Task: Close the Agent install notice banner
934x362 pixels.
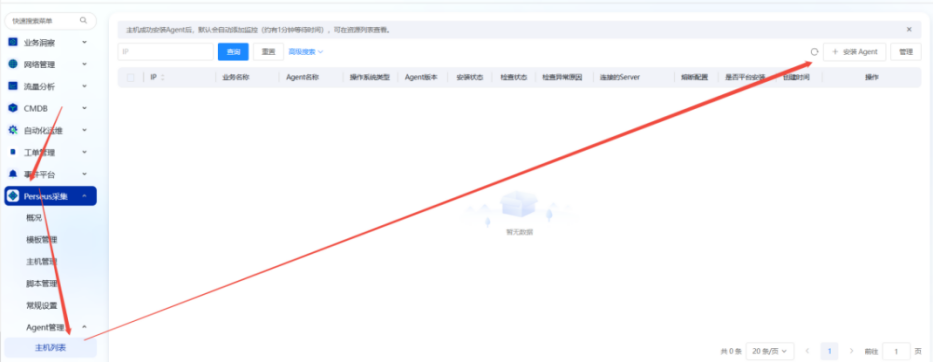Action: (x=909, y=29)
